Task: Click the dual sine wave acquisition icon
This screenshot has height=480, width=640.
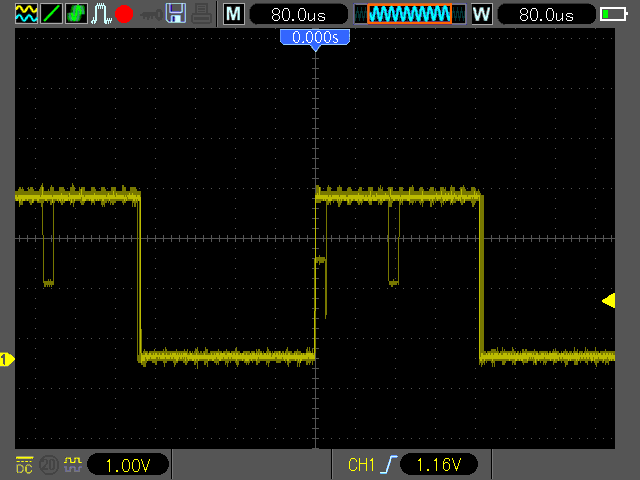Action: click(x=27, y=13)
